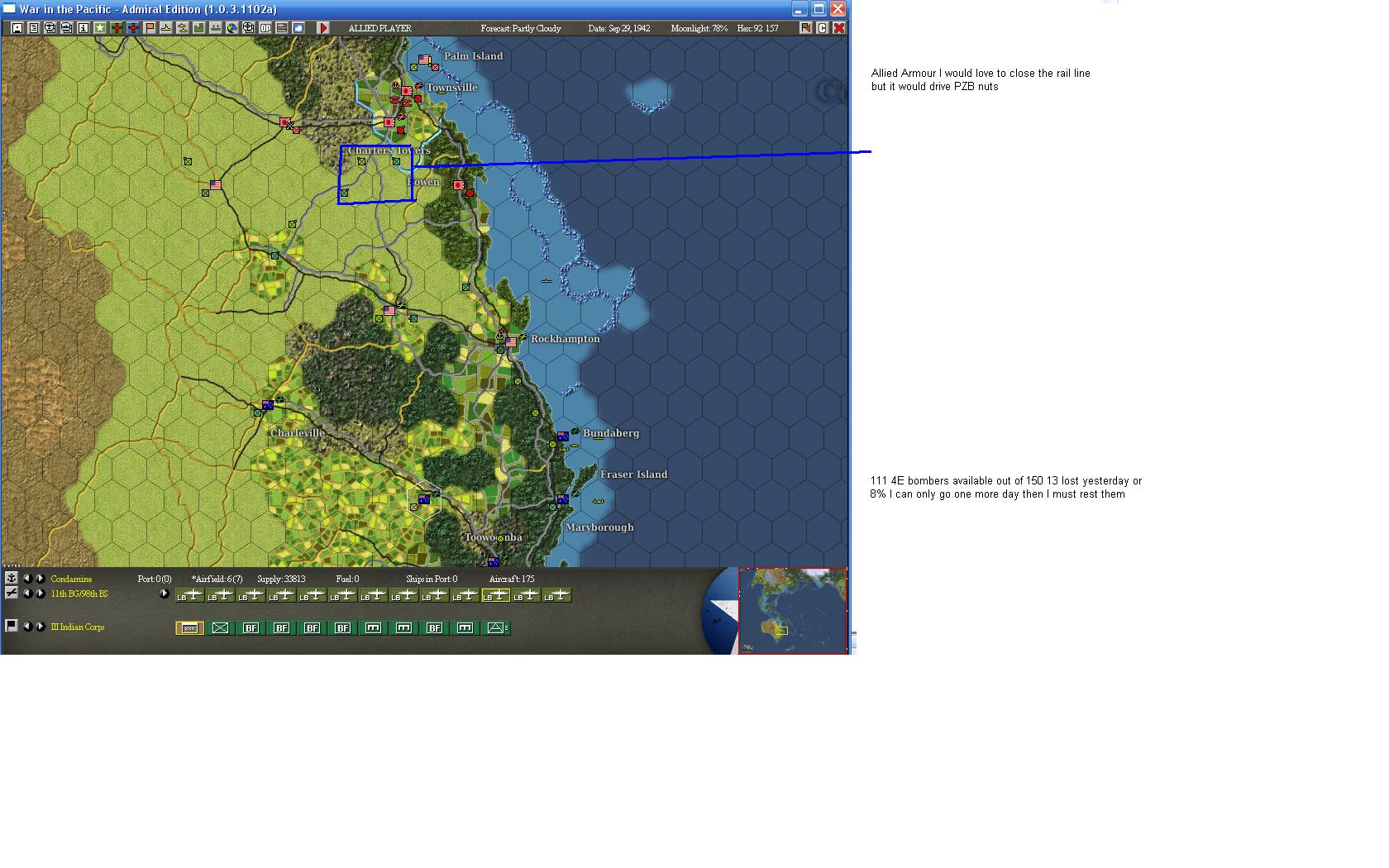This screenshot has width=1389, height=868.
Task: Click 'Ships in Port: 0' text
Action: tap(432, 579)
